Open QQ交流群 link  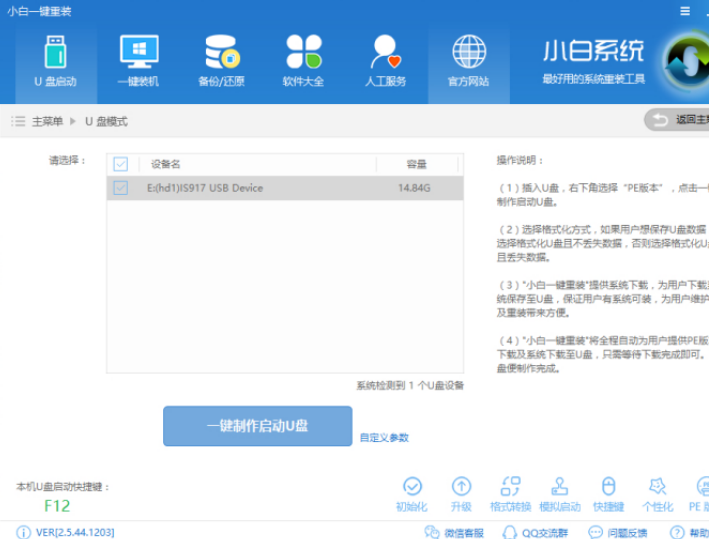pos(535,533)
